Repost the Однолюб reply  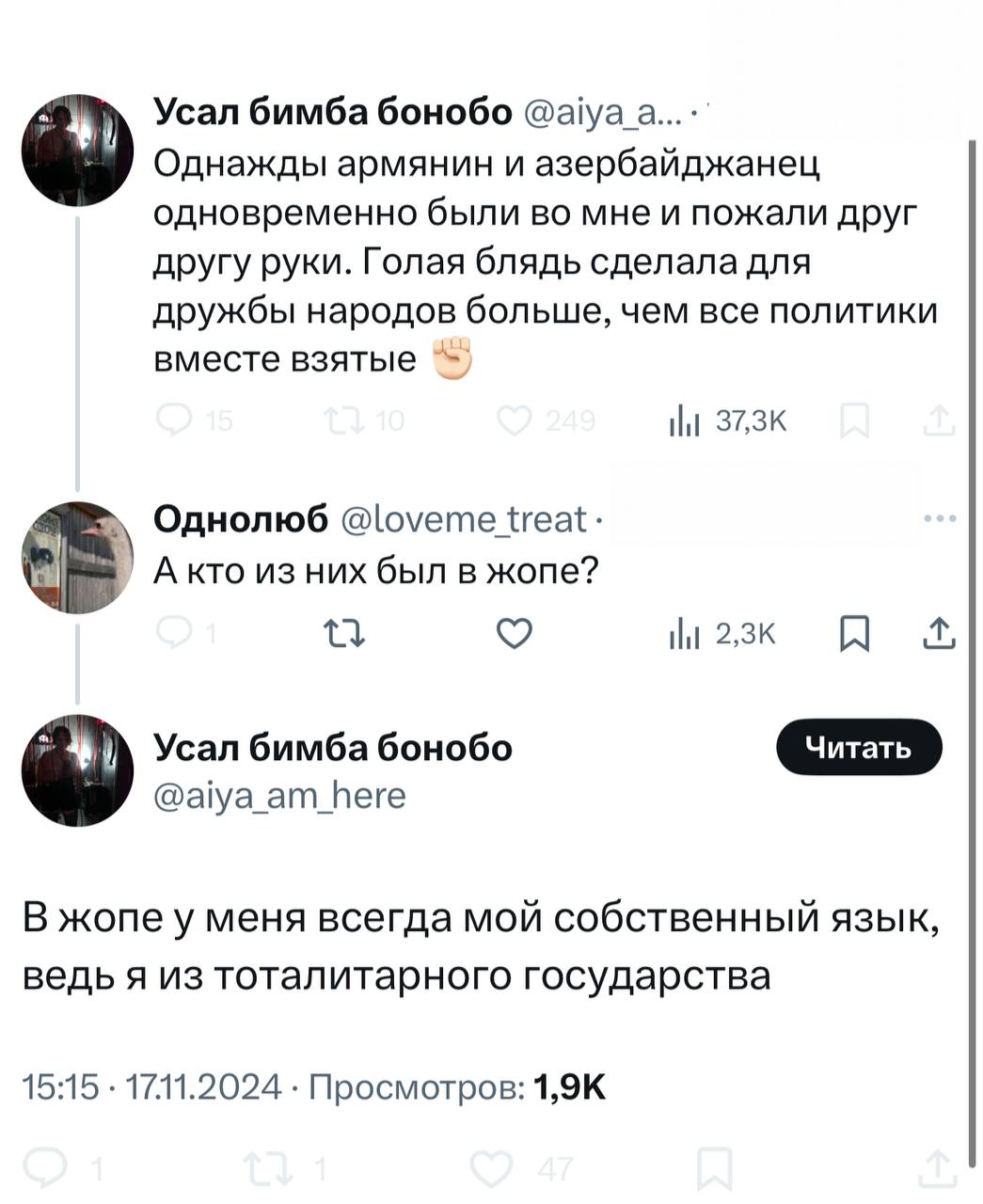pos(346,635)
